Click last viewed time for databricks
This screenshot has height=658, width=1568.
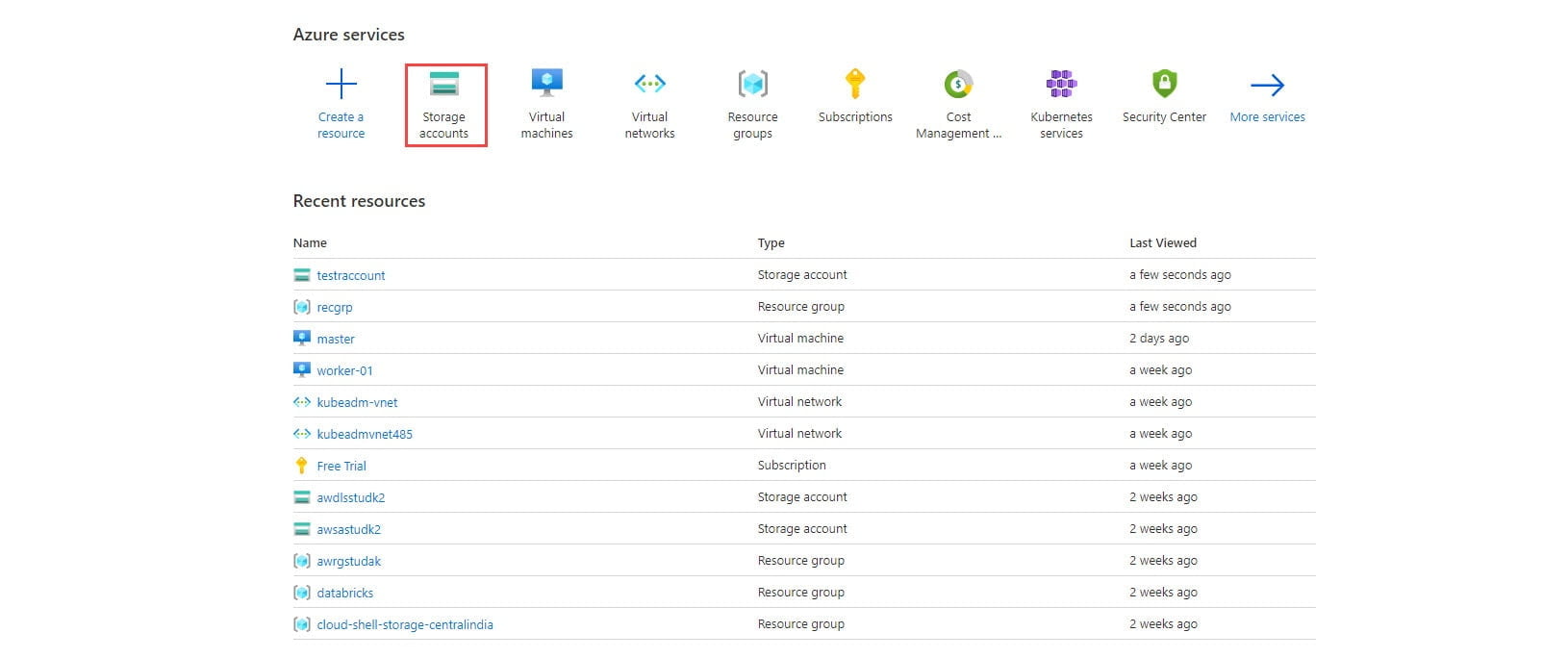pyautogui.click(x=1163, y=593)
